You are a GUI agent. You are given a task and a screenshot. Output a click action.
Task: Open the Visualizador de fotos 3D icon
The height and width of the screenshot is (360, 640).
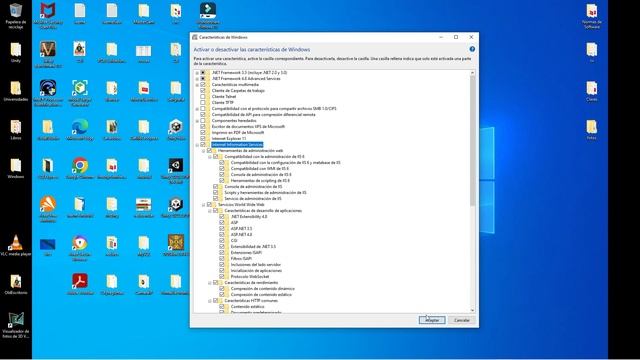[x=16, y=325]
